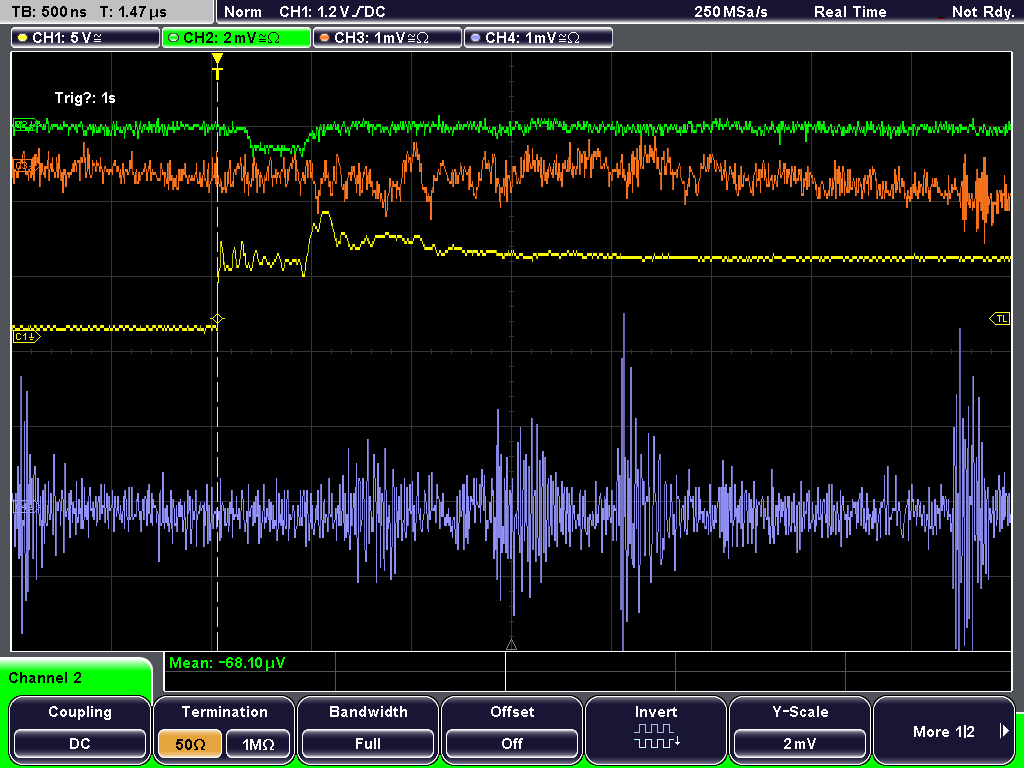Click the orange CH3 color dot
1024x768 pixels.
(325, 38)
